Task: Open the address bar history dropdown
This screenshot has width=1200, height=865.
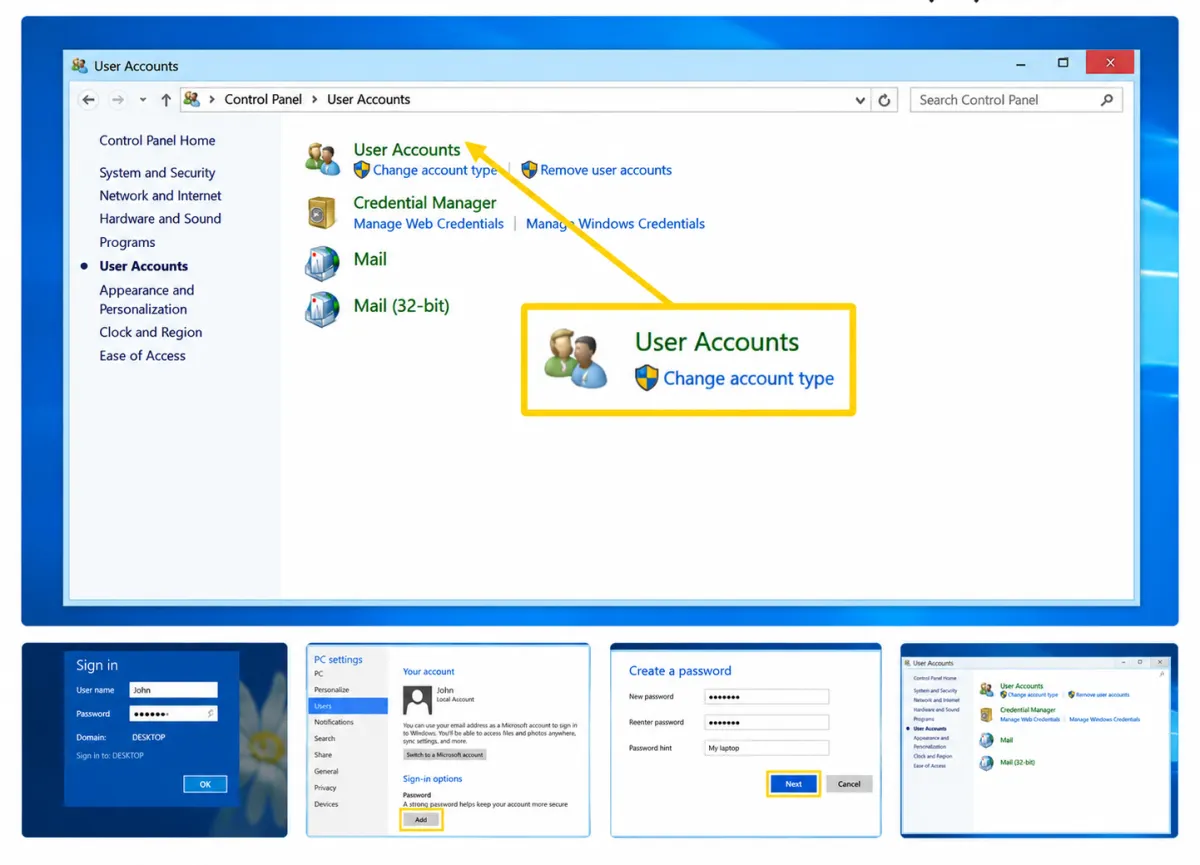Action: coord(860,100)
